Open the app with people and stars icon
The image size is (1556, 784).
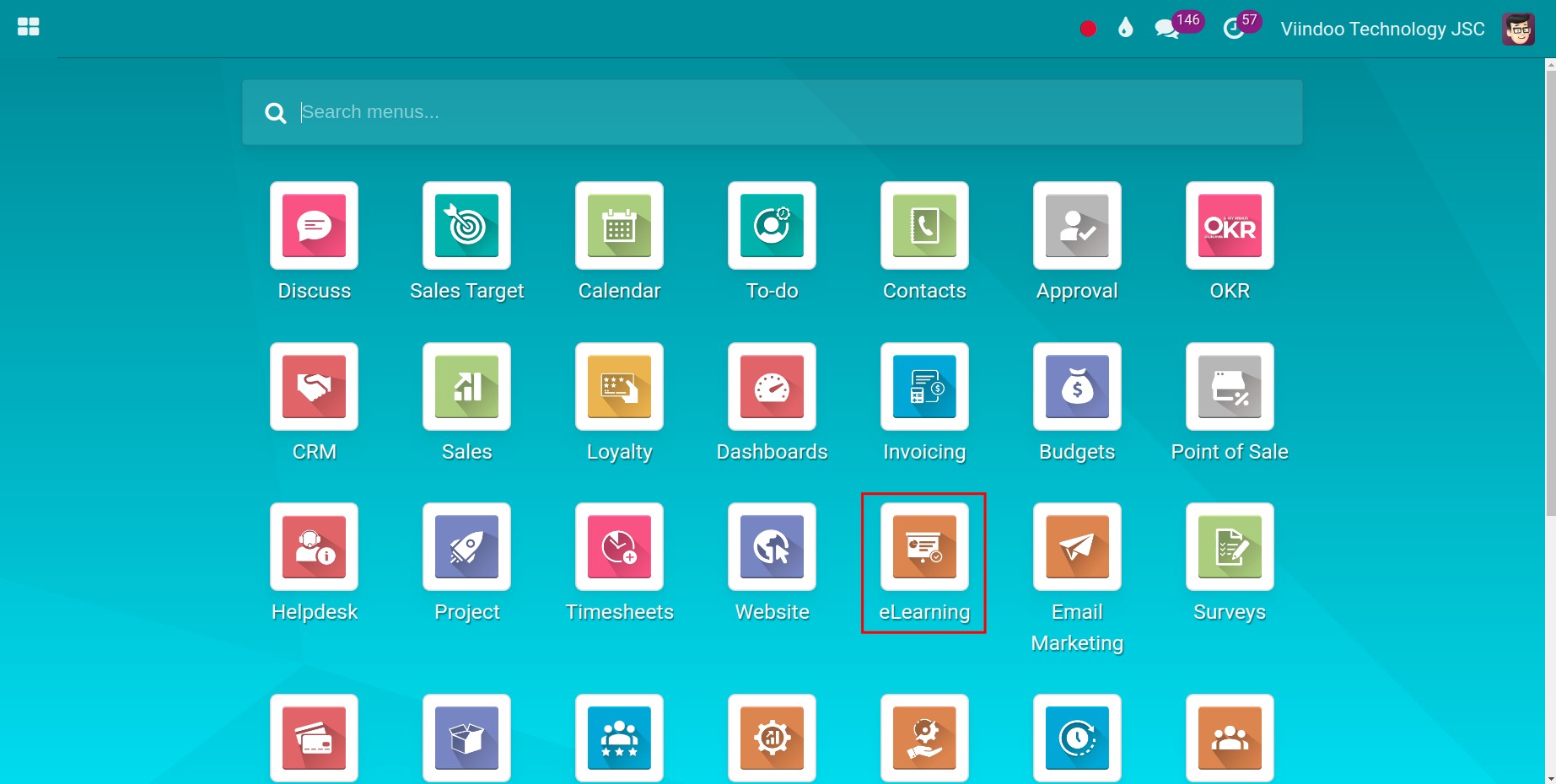(x=619, y=738)
